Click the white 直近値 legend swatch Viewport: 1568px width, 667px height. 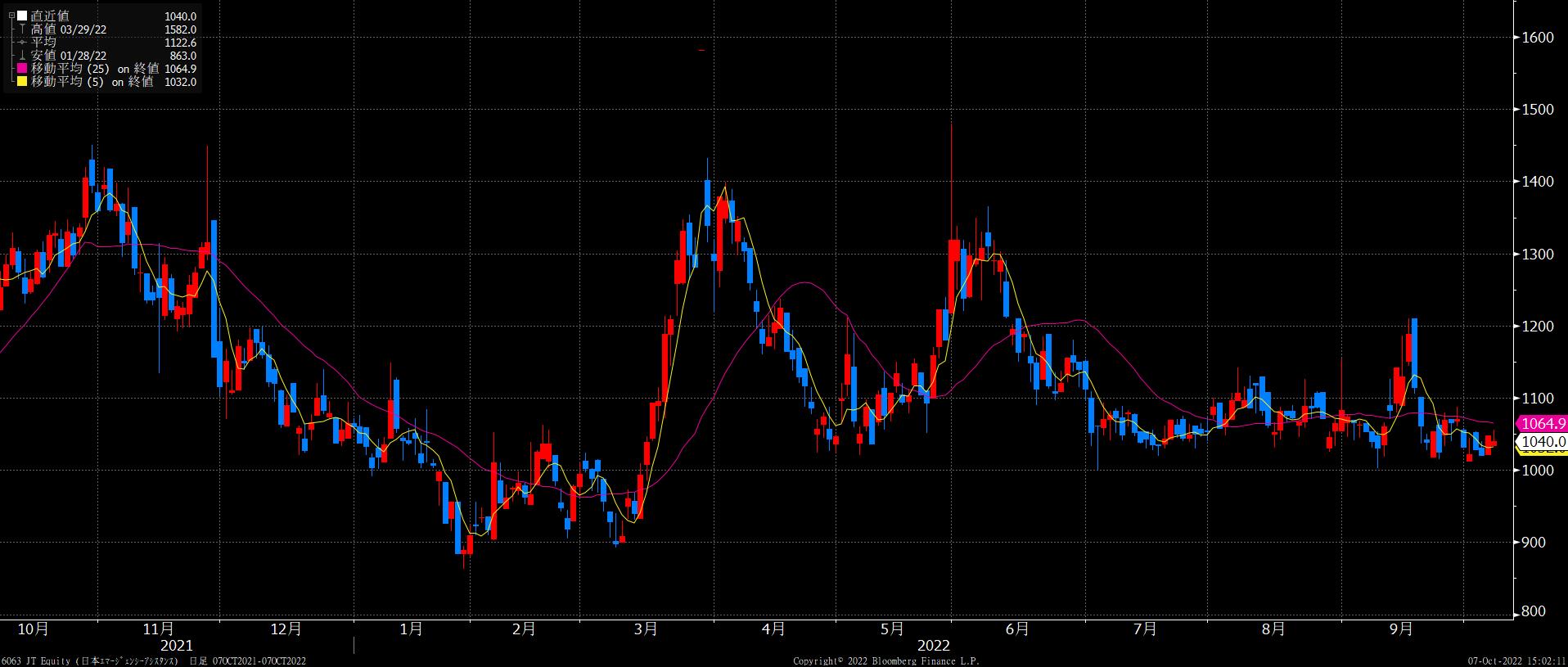(22, 16)
